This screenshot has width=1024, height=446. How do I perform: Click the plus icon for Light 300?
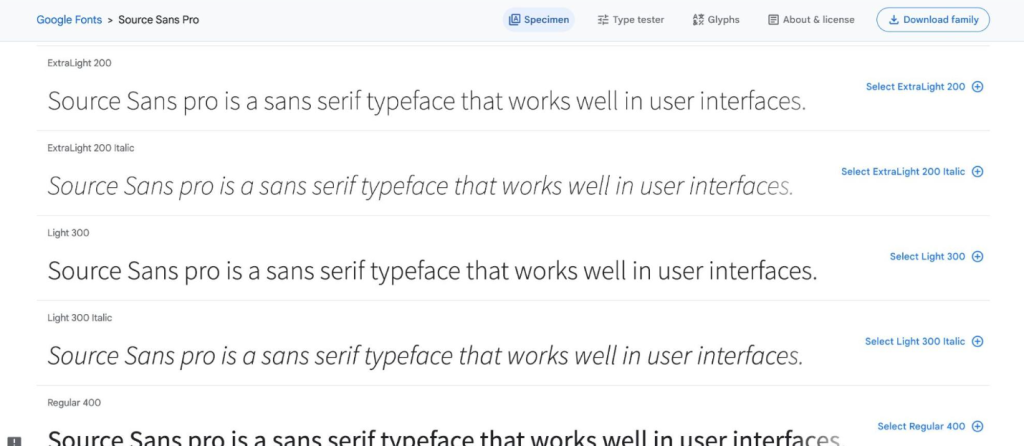click(x=978, y=257)
